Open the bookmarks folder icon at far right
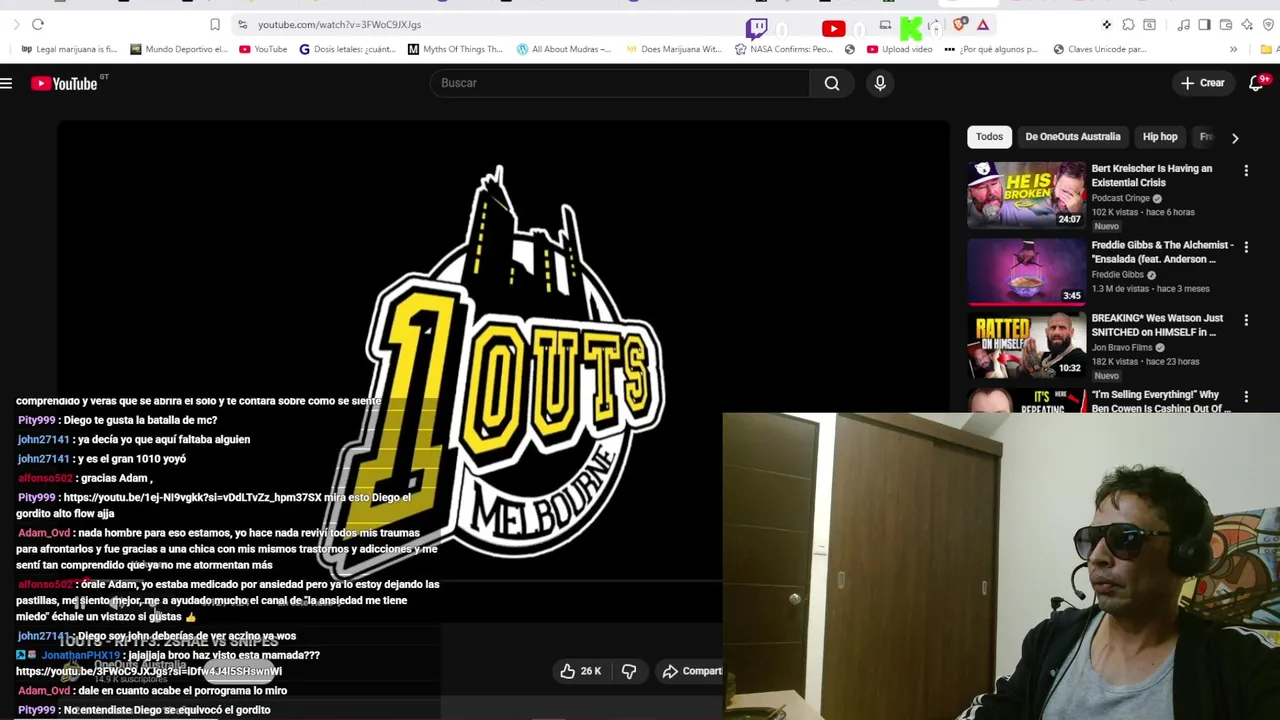This screenshot has width=1280, height=720. 1267,49
